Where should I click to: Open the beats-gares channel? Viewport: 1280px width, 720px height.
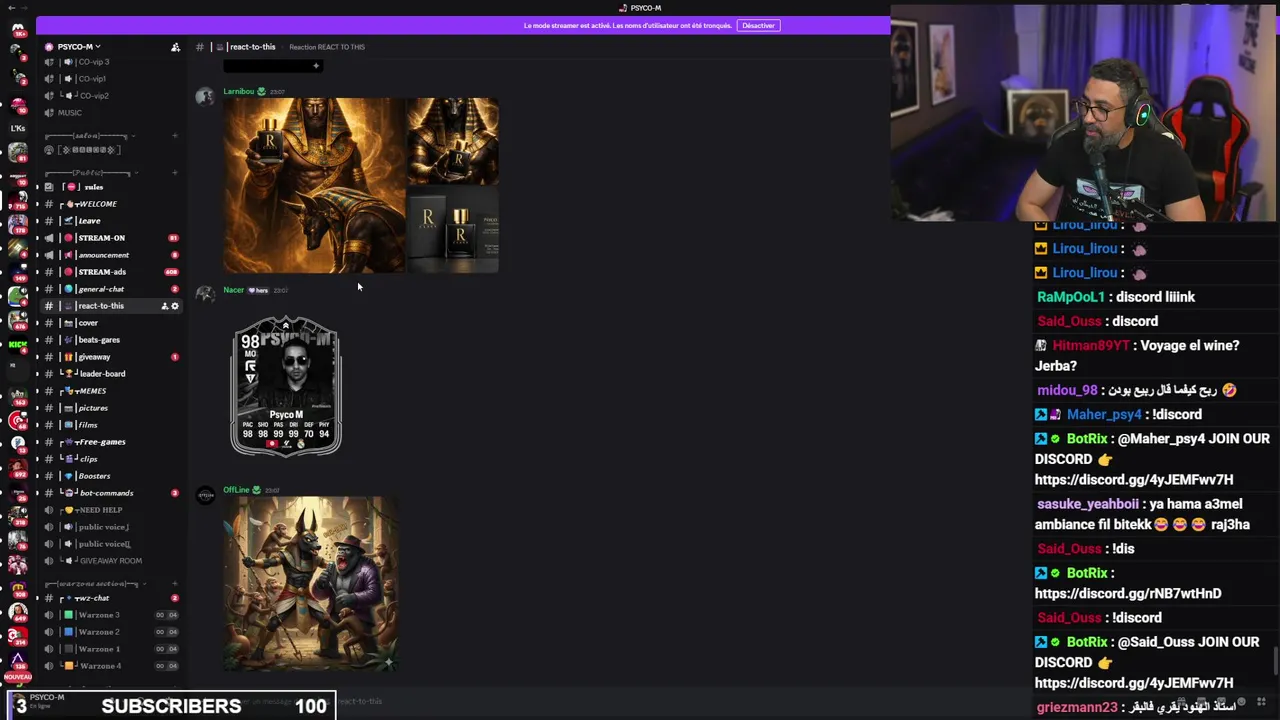(x=110, y=340)
